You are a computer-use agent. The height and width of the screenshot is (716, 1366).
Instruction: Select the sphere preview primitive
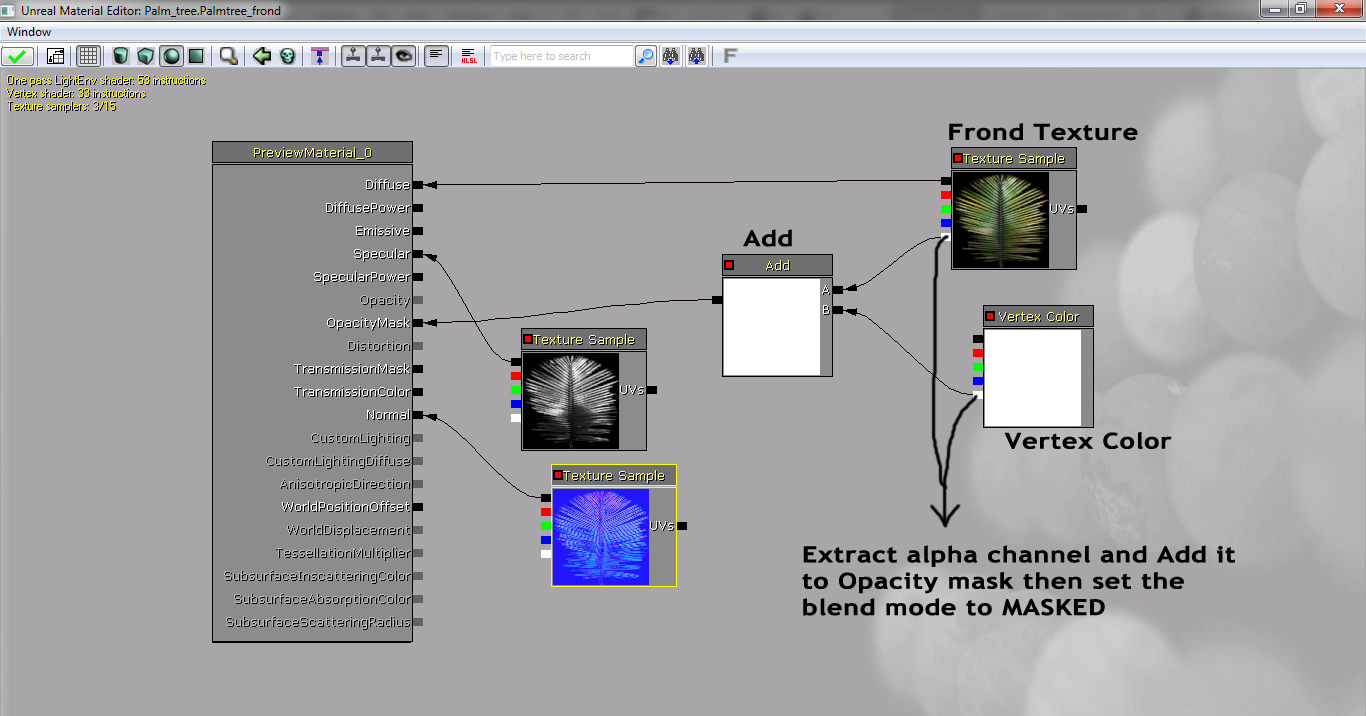[x=171, y=56]
